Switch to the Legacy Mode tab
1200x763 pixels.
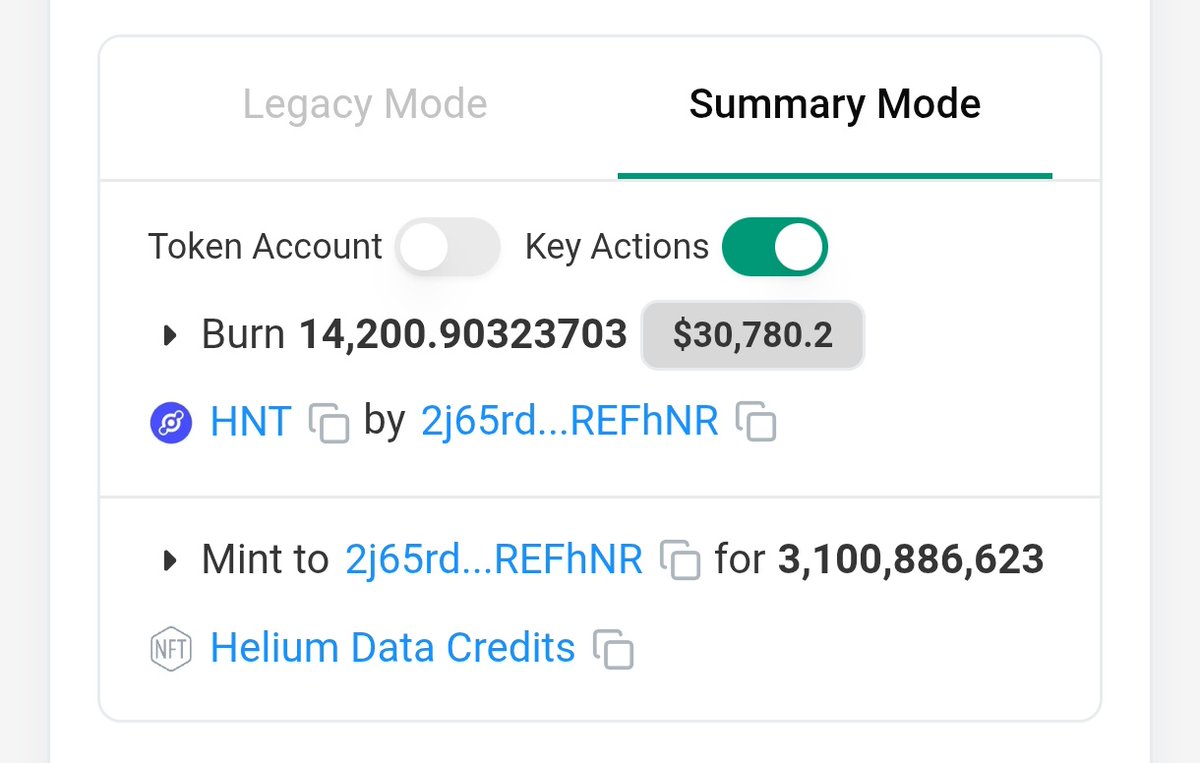(x=365, y=104)
